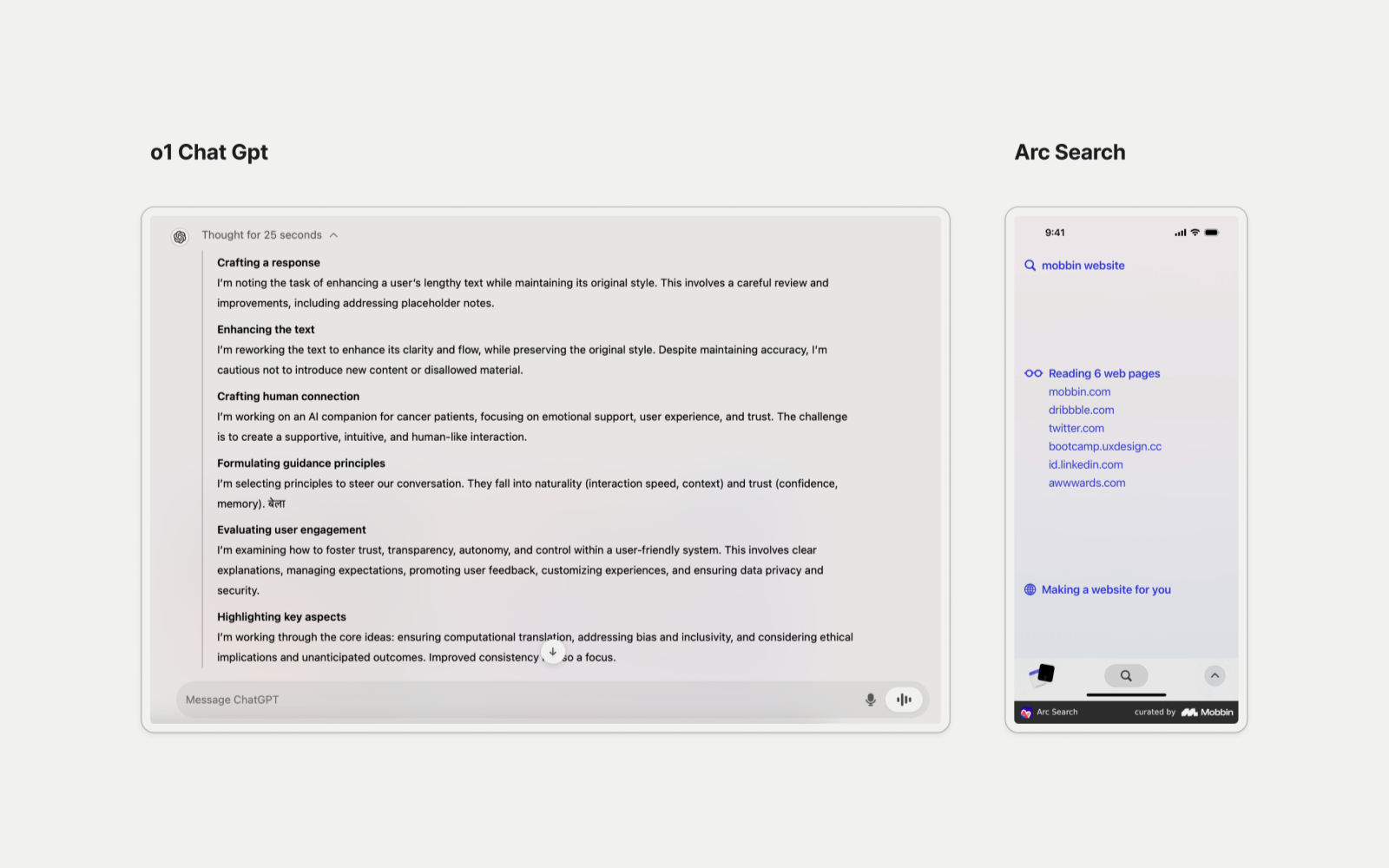Click the 9:41 clock in status bar

[1055, 233]
